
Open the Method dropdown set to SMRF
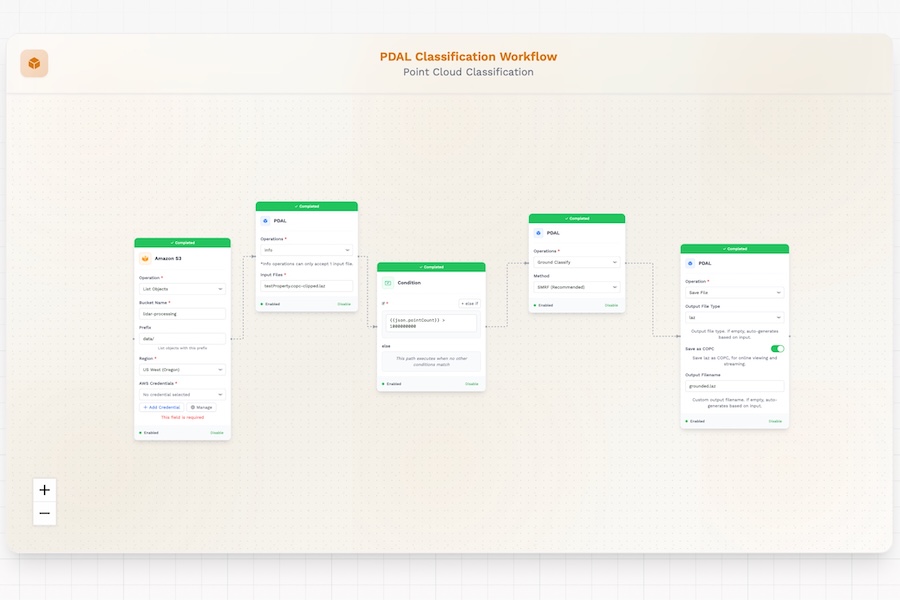(576, 287)
